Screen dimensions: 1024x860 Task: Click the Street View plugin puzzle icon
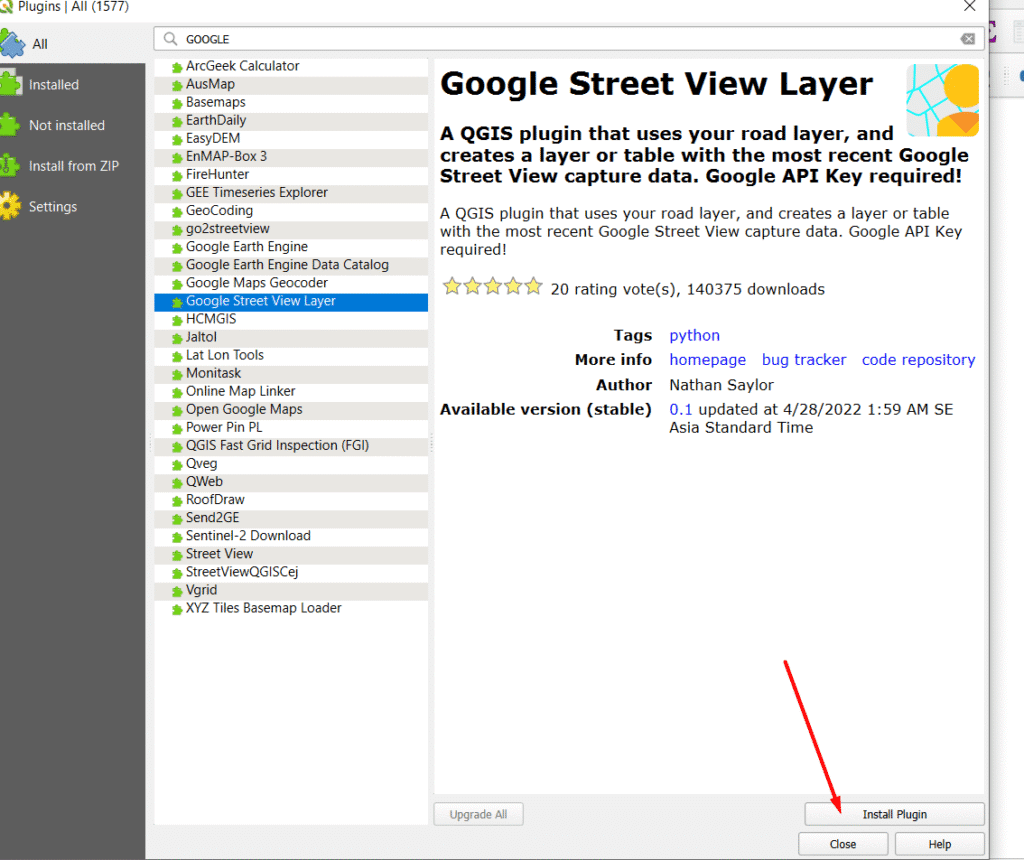tap(176, 555)
